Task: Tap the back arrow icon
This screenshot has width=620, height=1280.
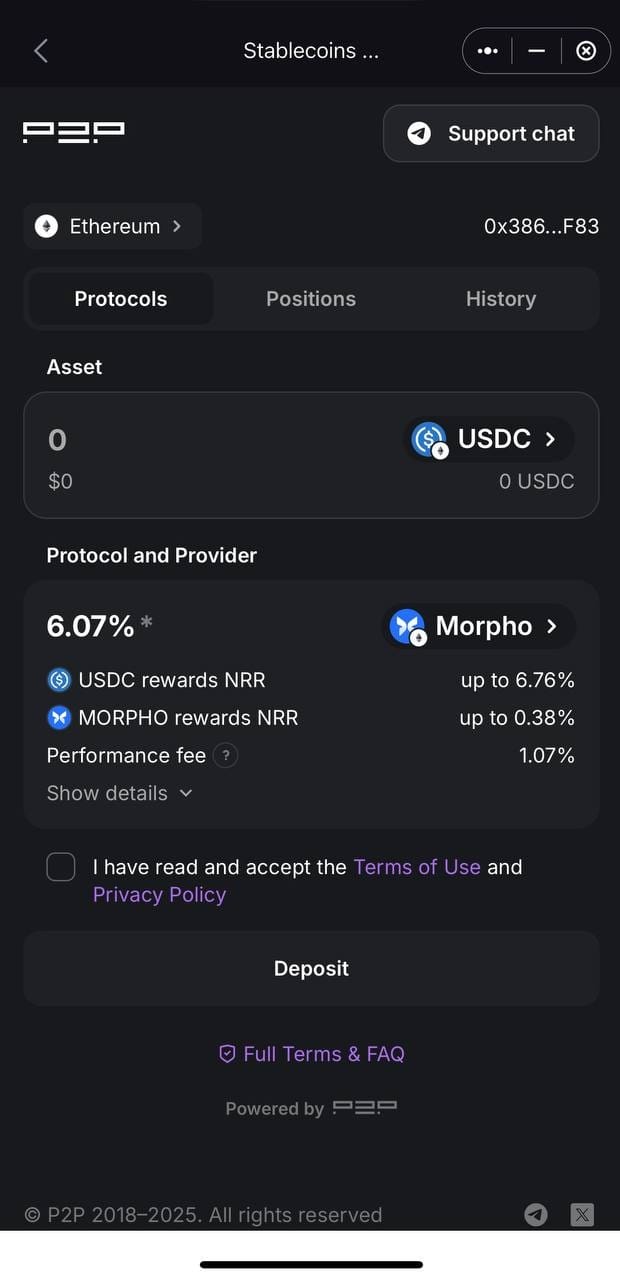Action: [x=41, y=51]
